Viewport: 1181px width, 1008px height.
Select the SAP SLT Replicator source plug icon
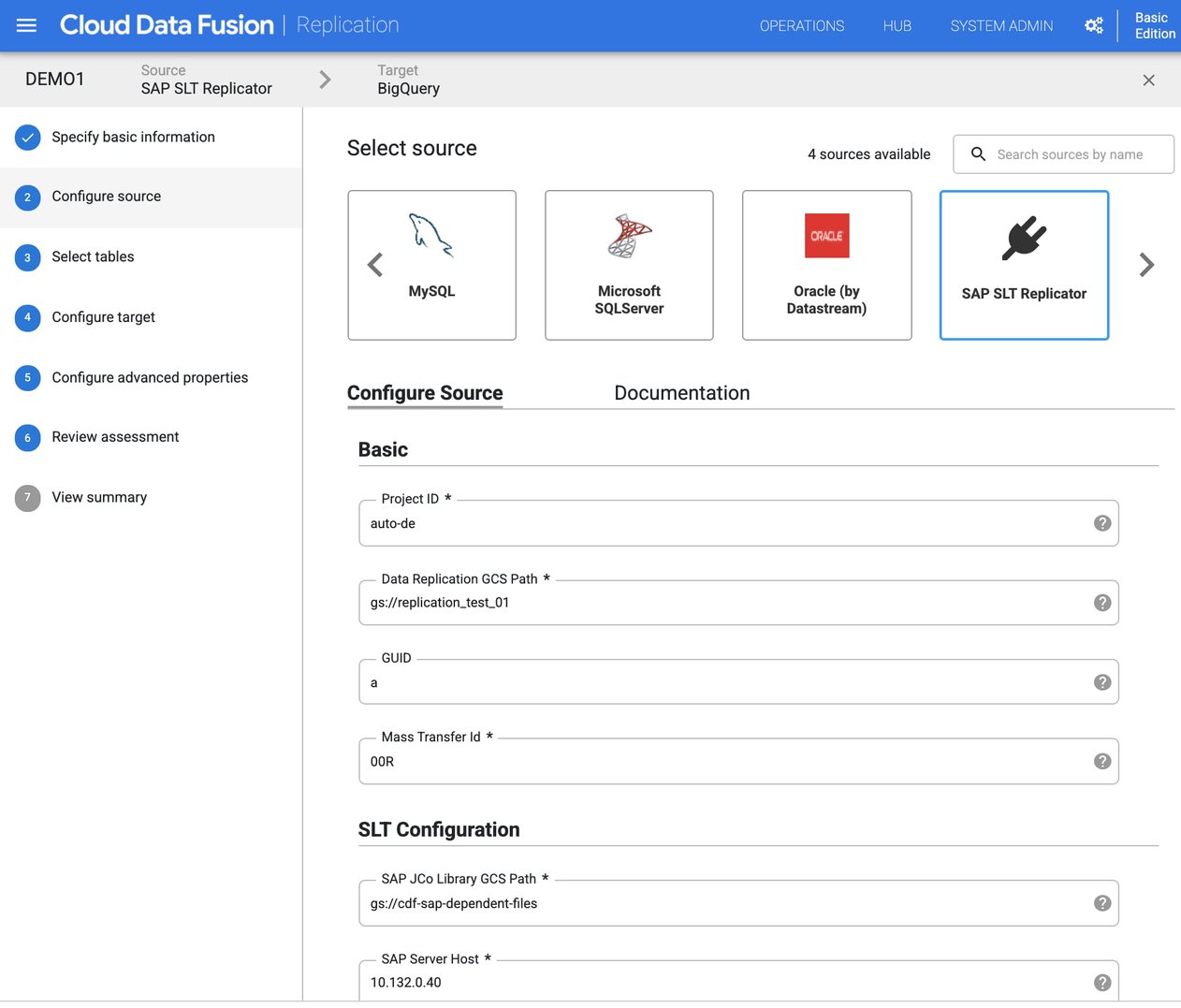point(1024,235)
